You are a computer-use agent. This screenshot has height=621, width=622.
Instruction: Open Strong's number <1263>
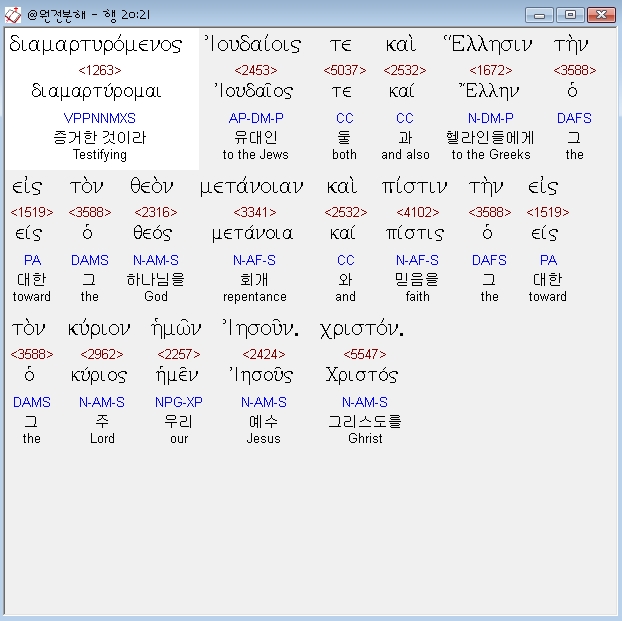pos(100,70)
